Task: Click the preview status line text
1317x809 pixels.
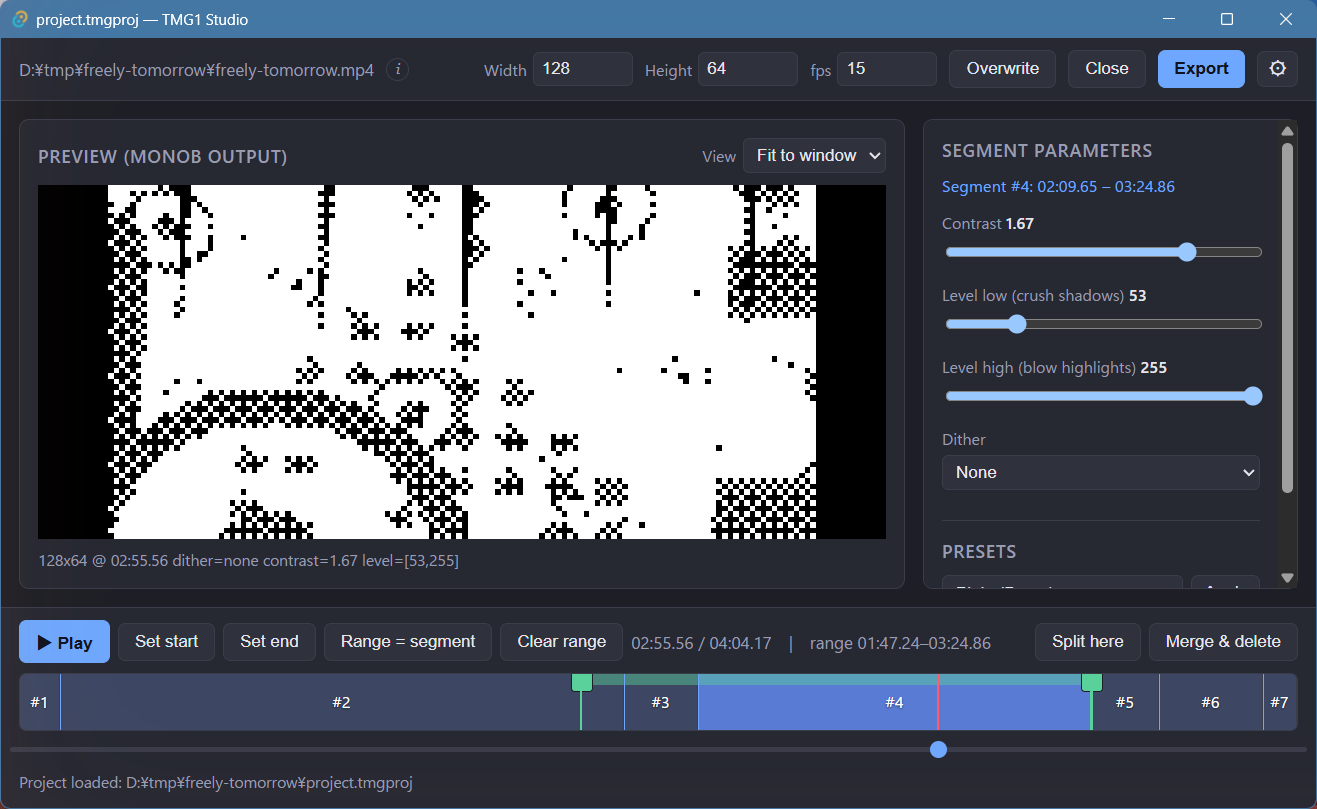Action: click(x=248, y=561)
